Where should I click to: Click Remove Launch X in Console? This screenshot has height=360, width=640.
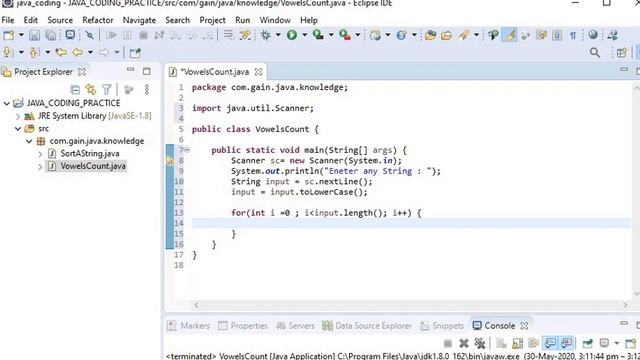point(464,343)
